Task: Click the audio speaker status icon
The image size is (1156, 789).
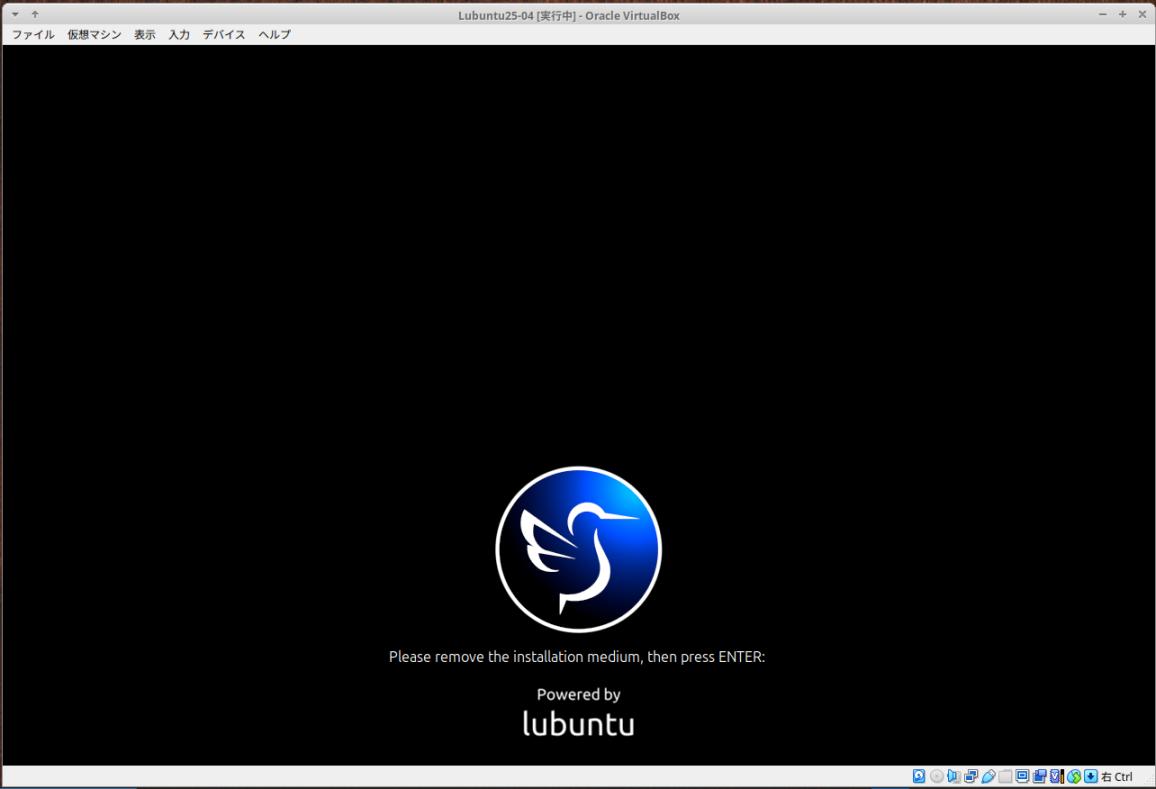Action: coord(953,776)
